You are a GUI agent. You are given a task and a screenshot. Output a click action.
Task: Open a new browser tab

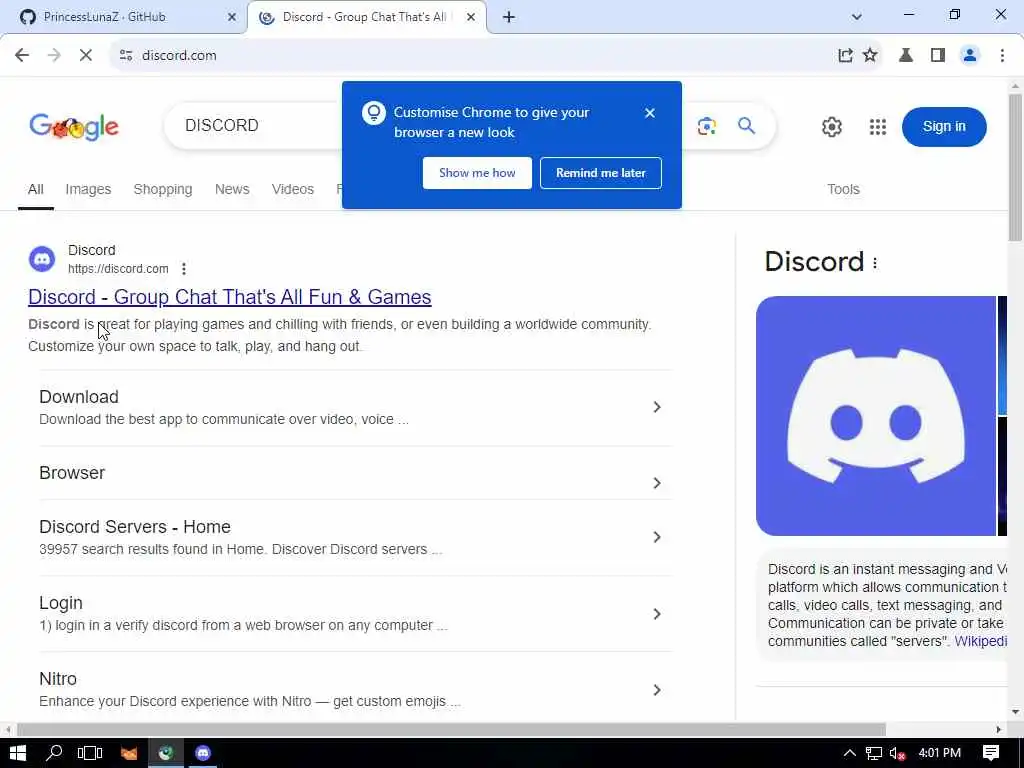pos(509,17)
